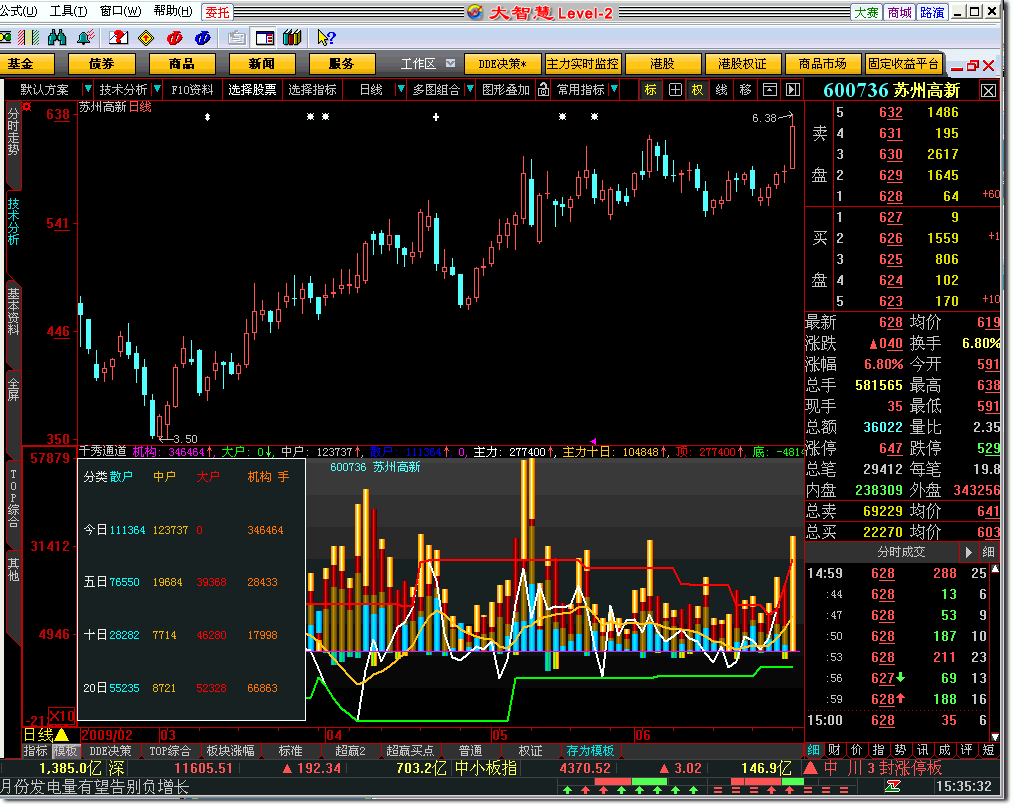The image size is (1014, 806).
Task: Click the 固定收益平台 button
Action: (903, 64)
